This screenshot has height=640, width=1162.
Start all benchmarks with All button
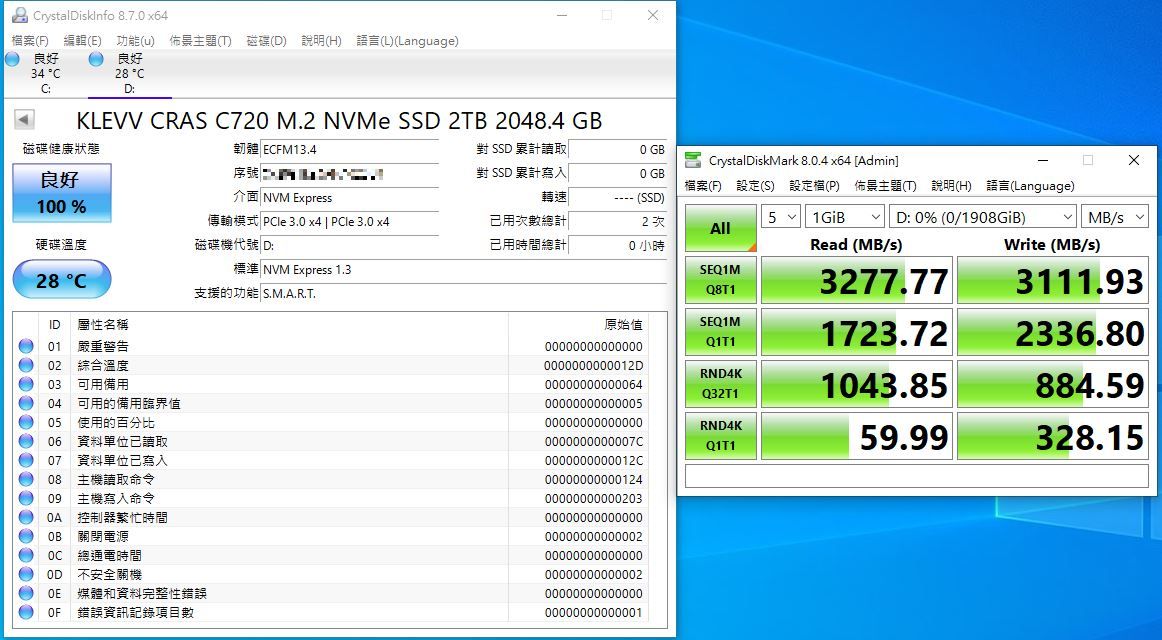[x=720, y=228]
